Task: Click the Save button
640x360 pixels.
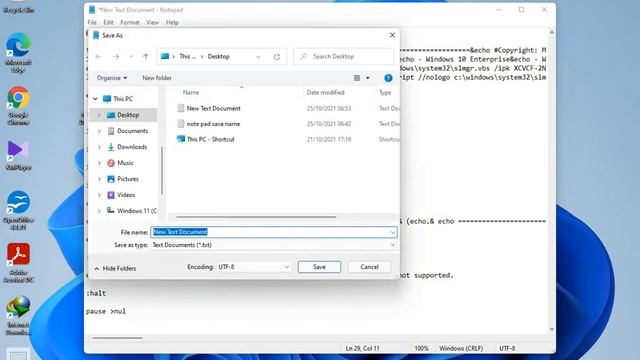Action: [319, 267]
